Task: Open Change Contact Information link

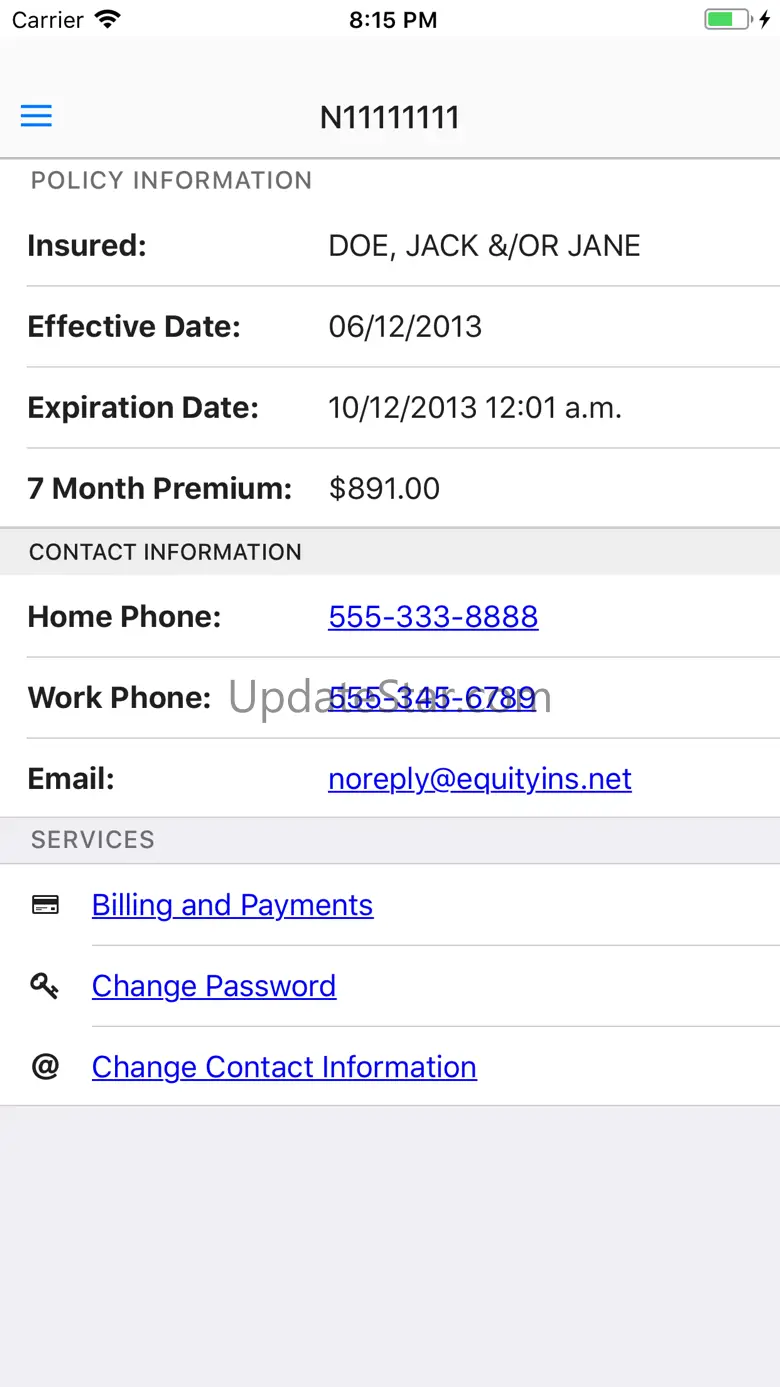Action: pos(284,1067)
